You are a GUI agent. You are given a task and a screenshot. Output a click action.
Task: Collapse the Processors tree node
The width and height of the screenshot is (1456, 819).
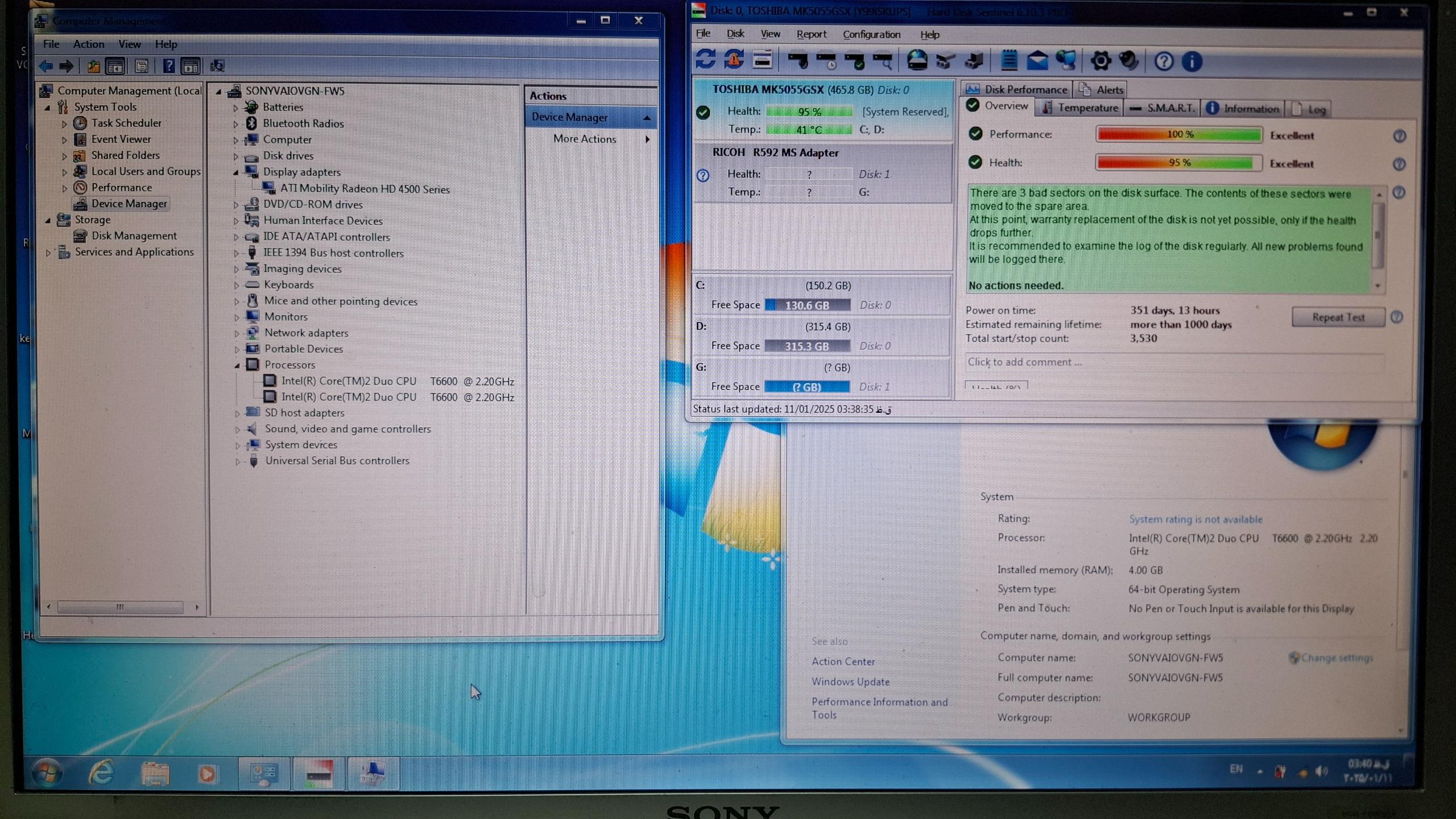[x=237, y=366]
